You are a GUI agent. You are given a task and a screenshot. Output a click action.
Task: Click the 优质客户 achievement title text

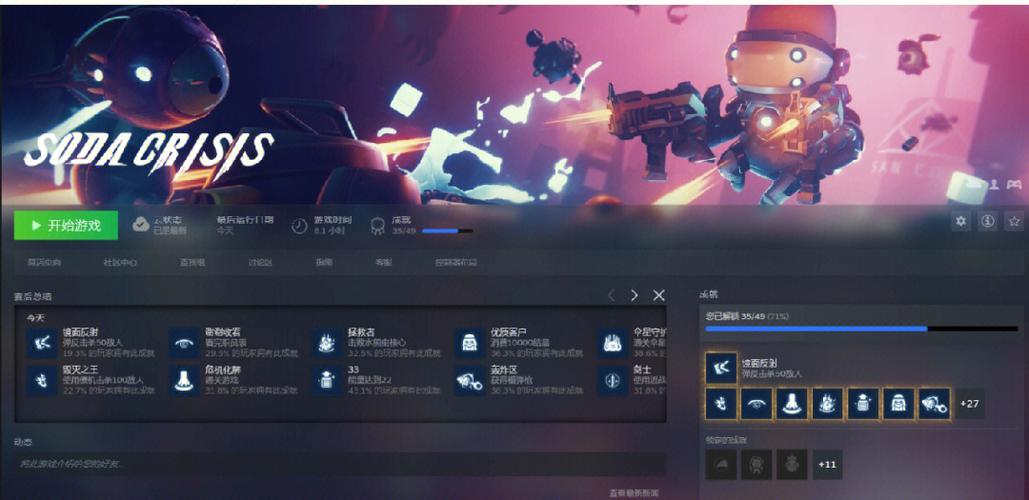509,332
